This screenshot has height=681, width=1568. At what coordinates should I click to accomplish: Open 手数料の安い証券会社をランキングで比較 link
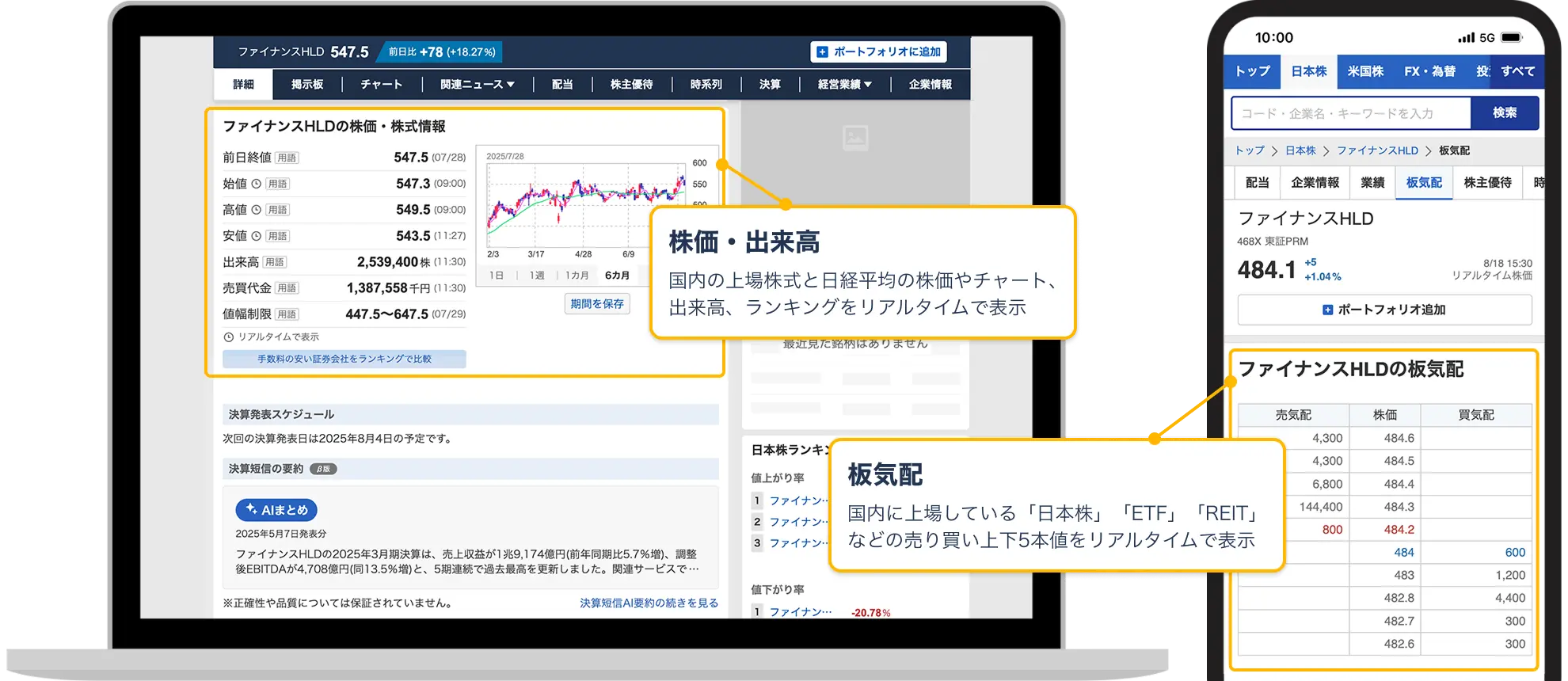click(344, 359)
